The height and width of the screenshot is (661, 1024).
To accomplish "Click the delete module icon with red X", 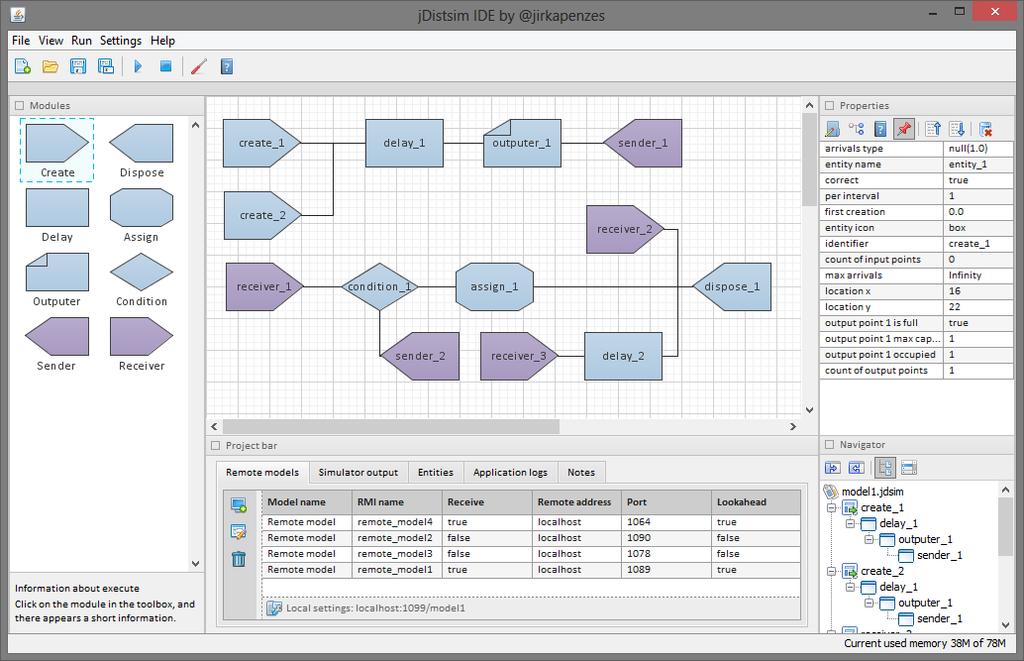I will tap(986, 129).
